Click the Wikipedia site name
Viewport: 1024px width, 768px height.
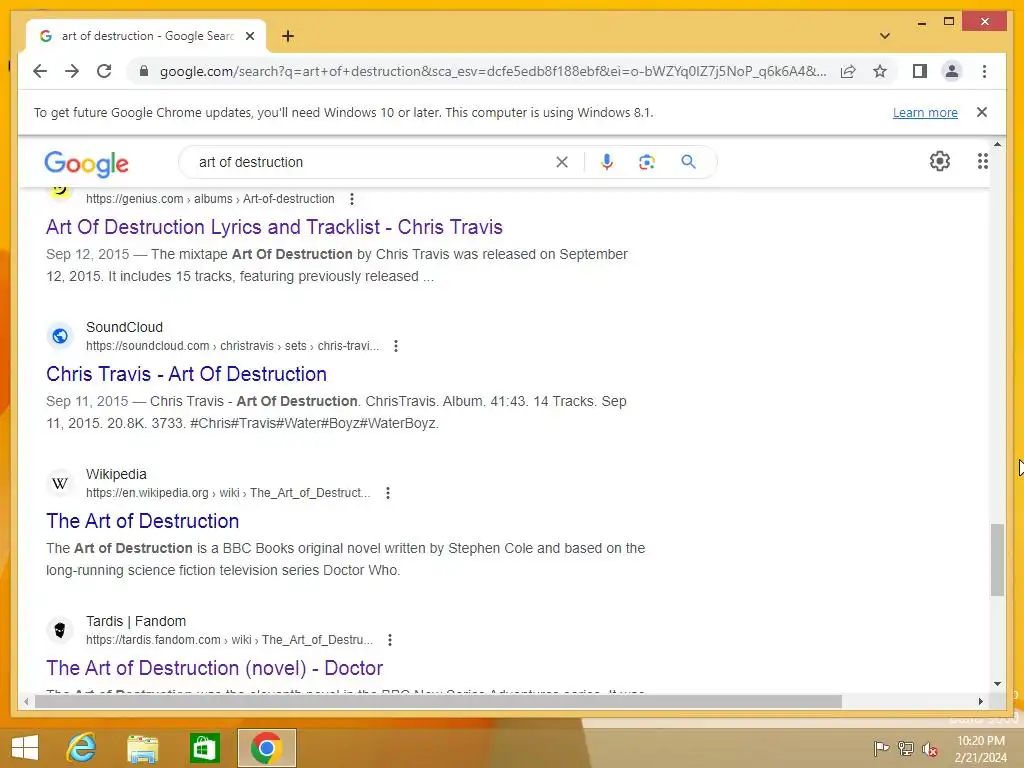click(x=116, y=474)
